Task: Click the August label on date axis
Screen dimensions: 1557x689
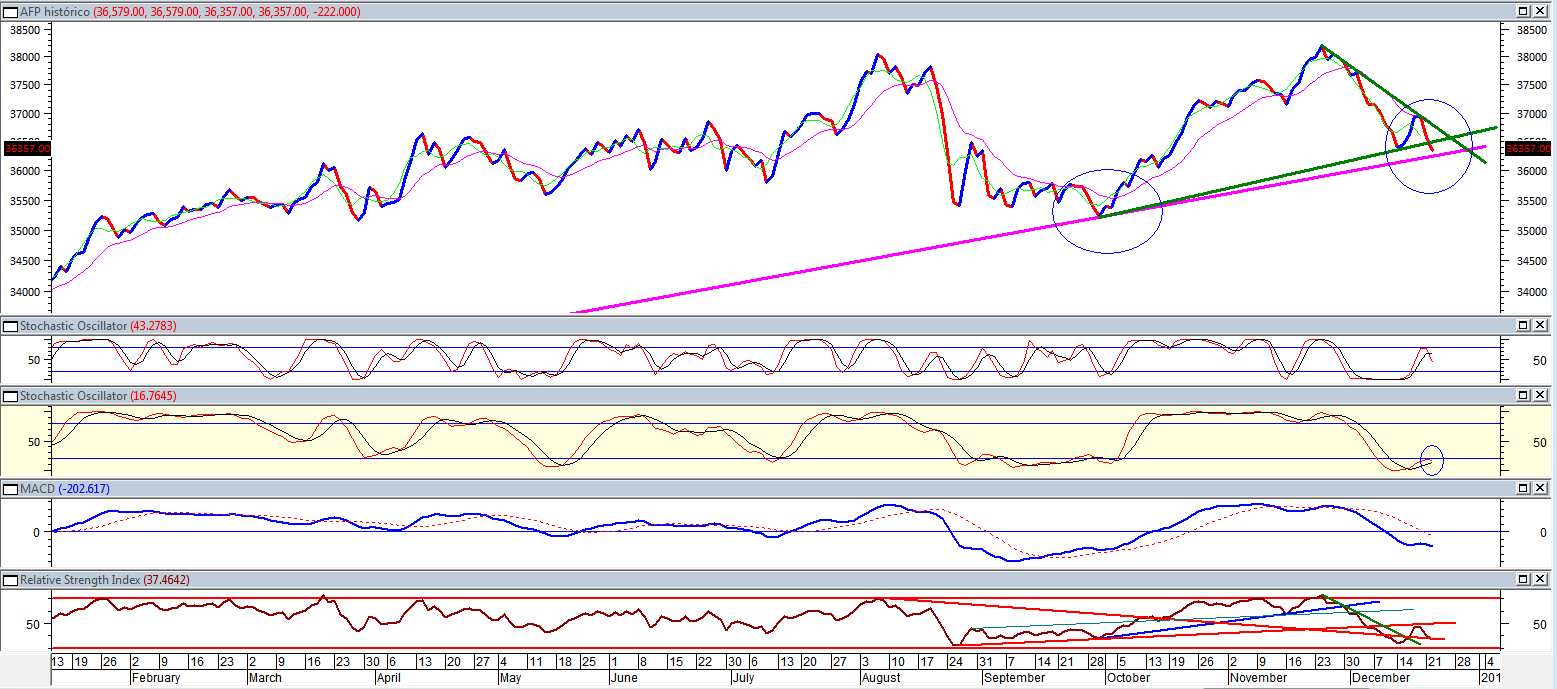Action: tap(880, 677)
